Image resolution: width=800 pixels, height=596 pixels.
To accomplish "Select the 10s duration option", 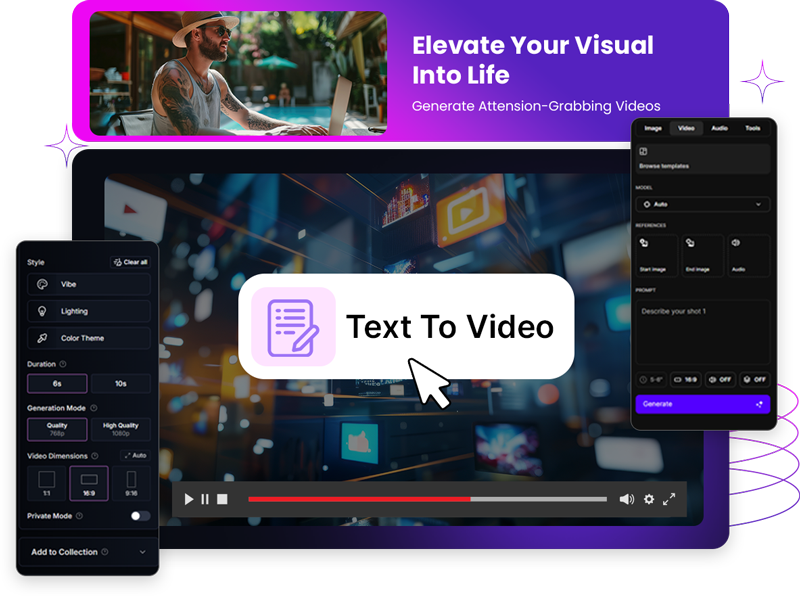I will tap(121, 384).
